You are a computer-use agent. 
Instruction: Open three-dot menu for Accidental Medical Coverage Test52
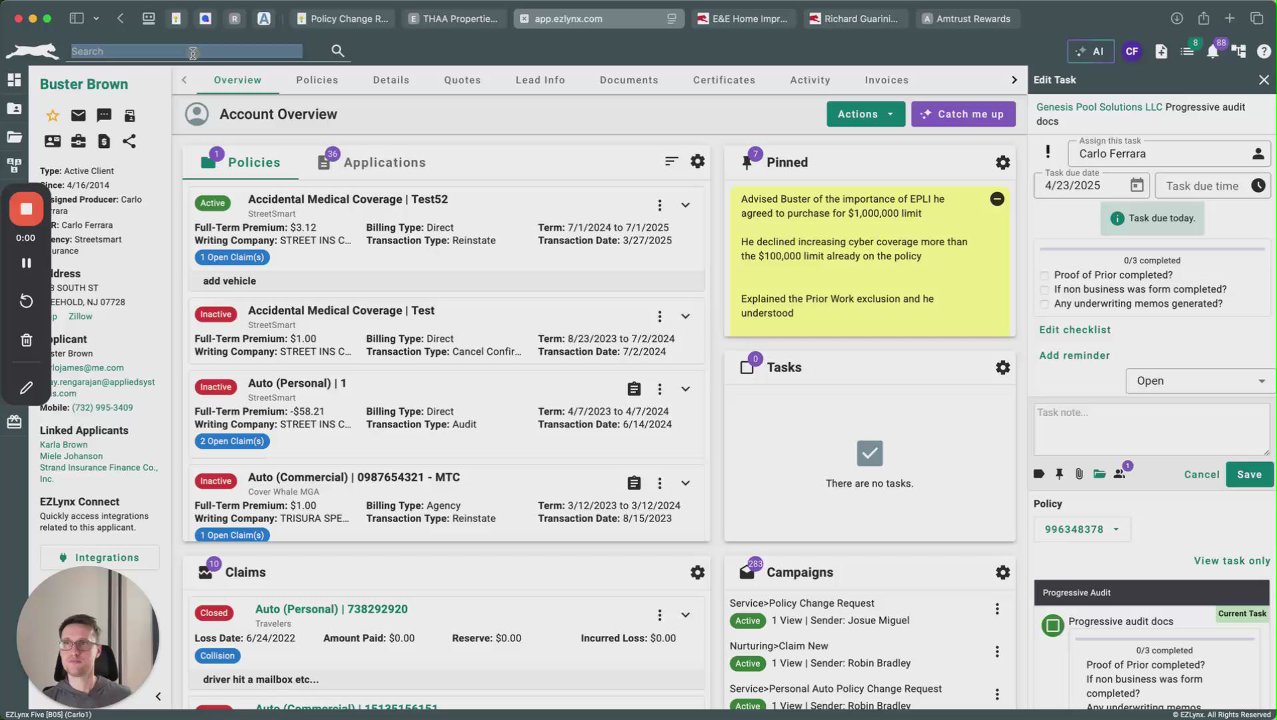tap(659, 205)
